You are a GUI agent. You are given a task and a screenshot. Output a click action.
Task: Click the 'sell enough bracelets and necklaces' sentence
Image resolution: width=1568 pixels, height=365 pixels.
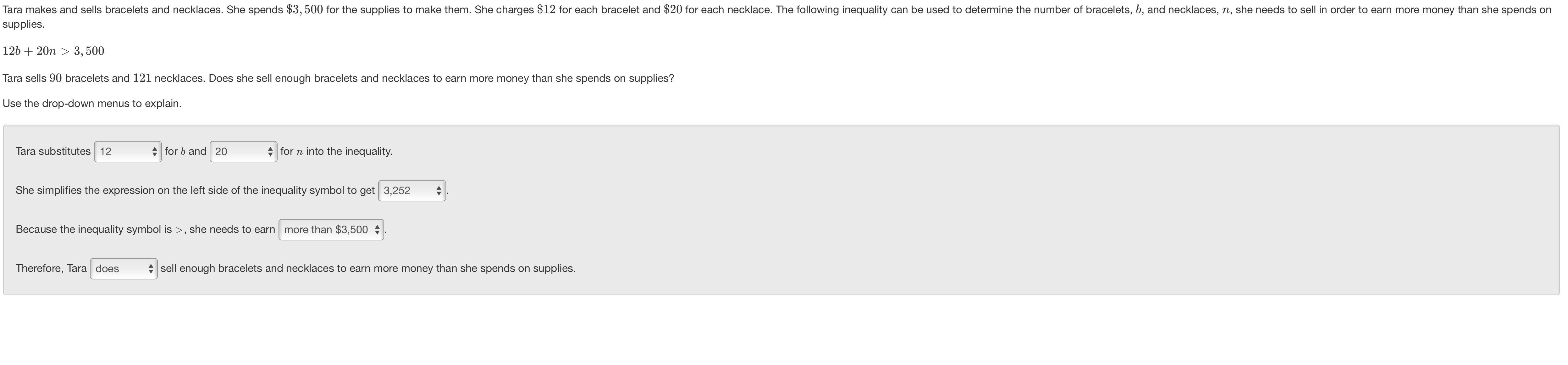click(368, 268)
